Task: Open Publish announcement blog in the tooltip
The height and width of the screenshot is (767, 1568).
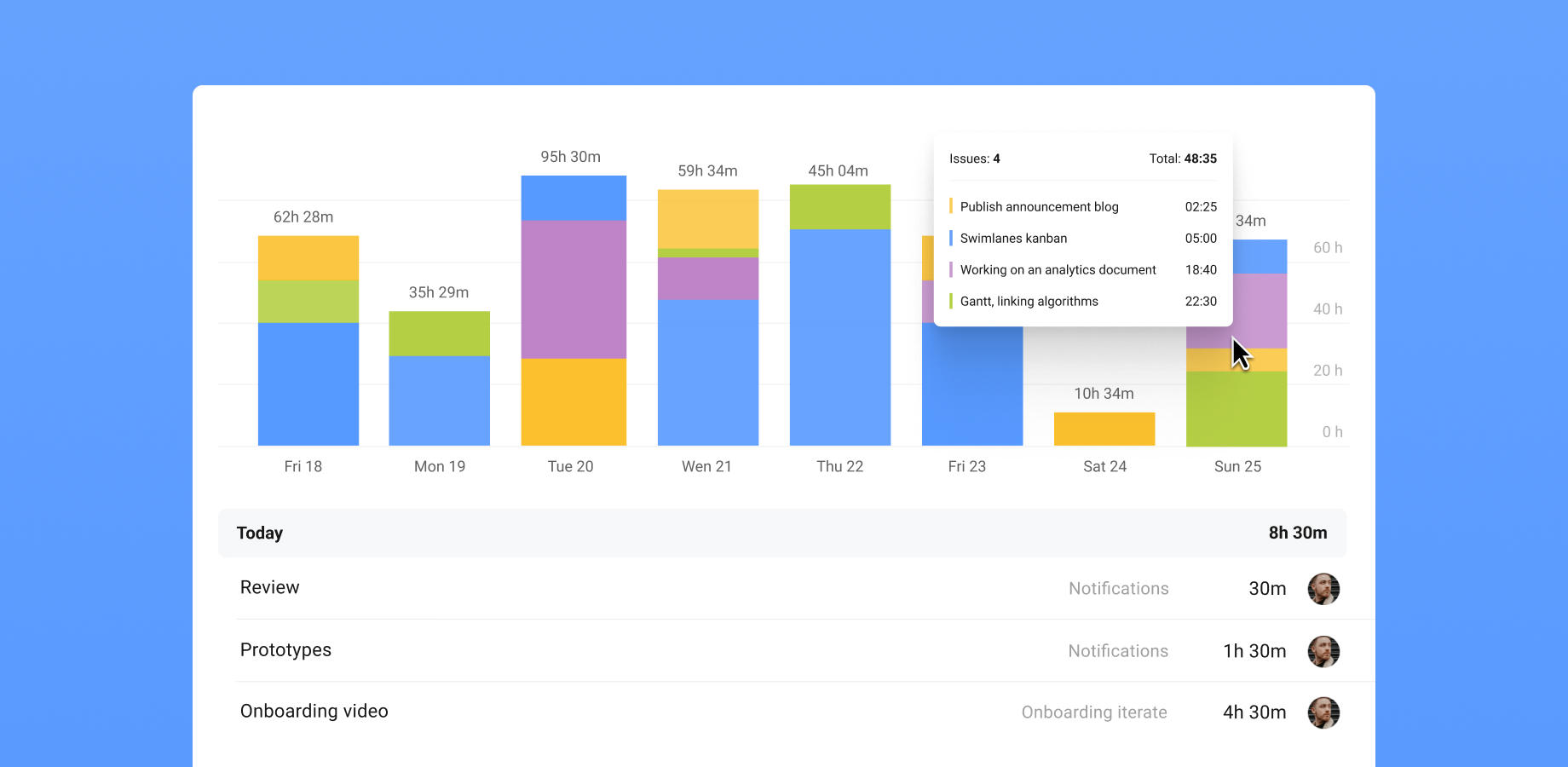Action: coord(1039,207)
